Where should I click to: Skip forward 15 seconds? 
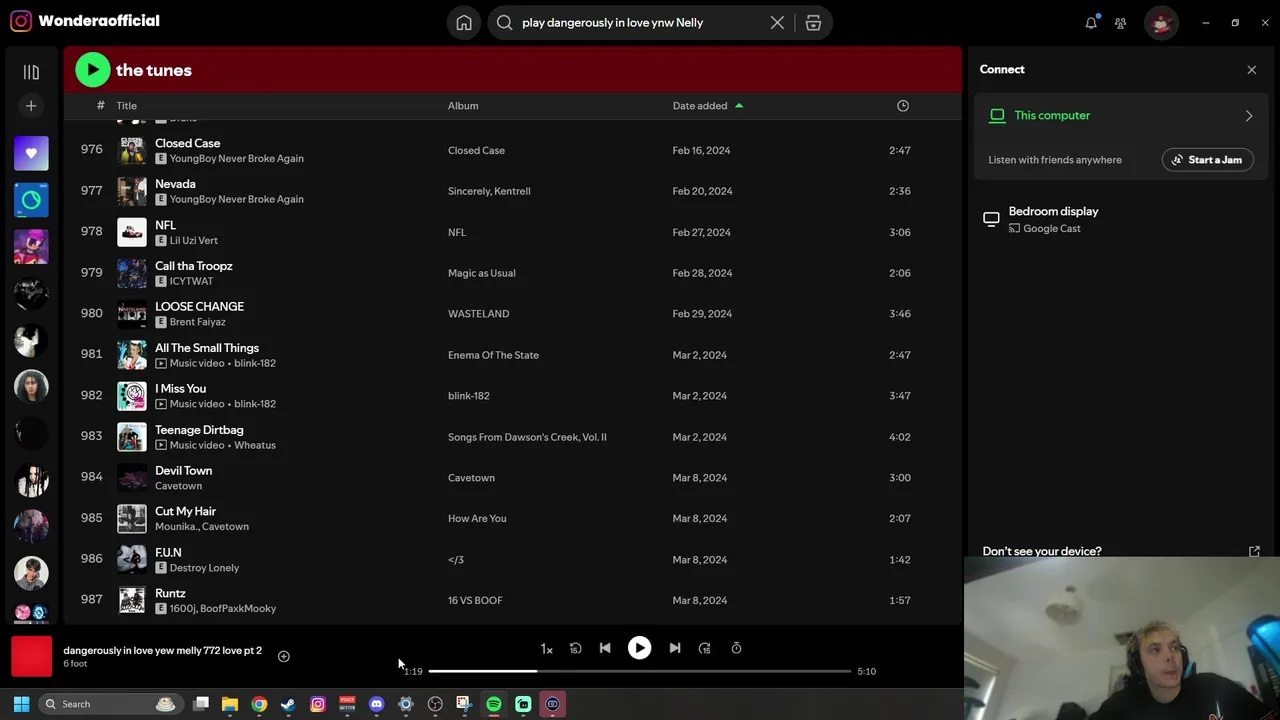click(x=704, y=649)
